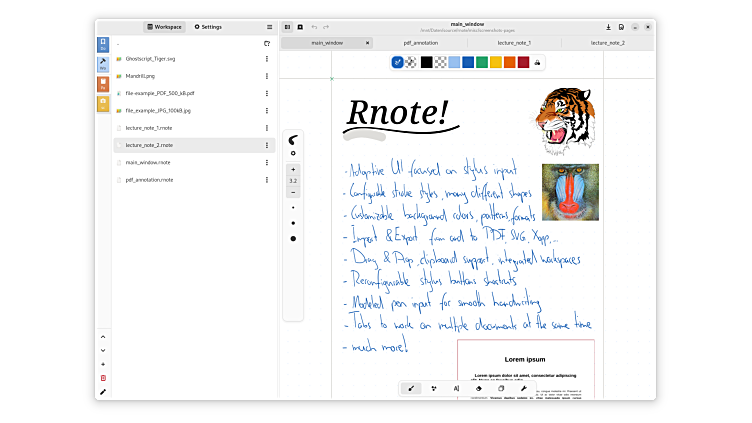The height and width of the screenshot is (423, 752).
Task: Pick the transparent checkered color swatch
Action: [440, 62]
